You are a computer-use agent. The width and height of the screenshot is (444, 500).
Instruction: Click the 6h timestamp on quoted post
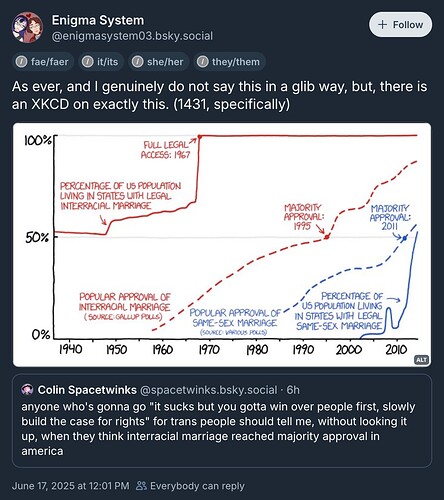coord(293,390)
